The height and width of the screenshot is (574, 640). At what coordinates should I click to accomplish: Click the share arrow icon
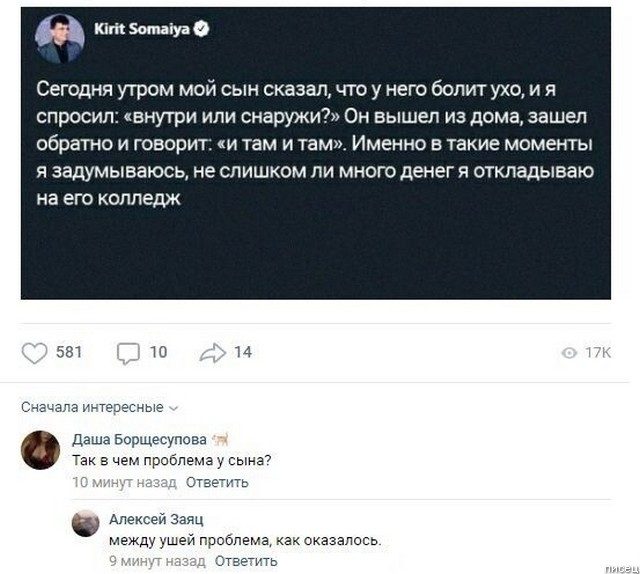click(214, 352)
